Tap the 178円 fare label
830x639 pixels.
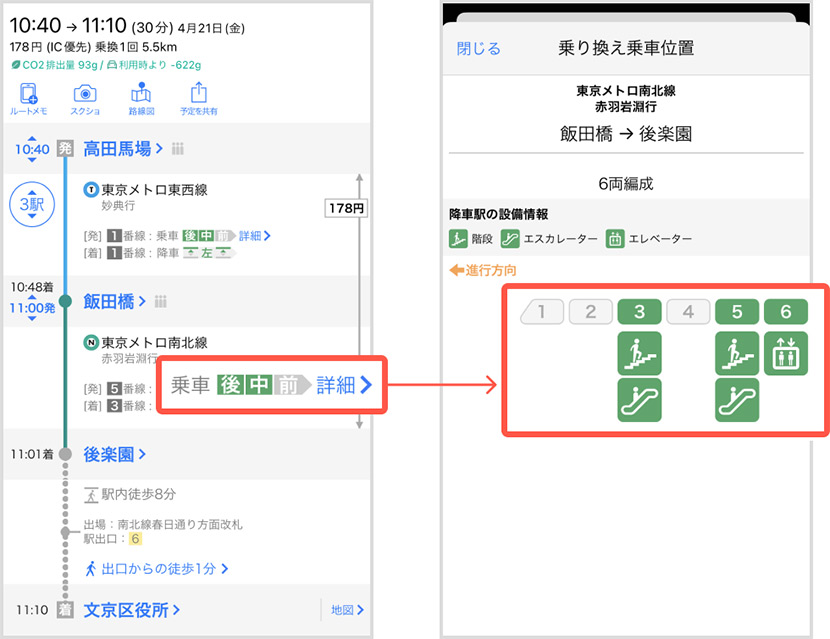click(346, 208)
